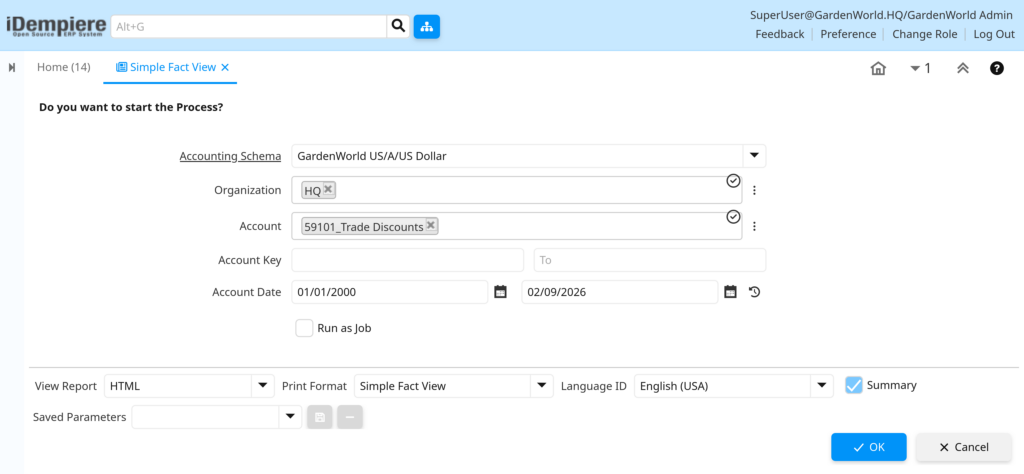Click the Accounting Schema label link
The image size is (1024, 474).
pos(231,156)
